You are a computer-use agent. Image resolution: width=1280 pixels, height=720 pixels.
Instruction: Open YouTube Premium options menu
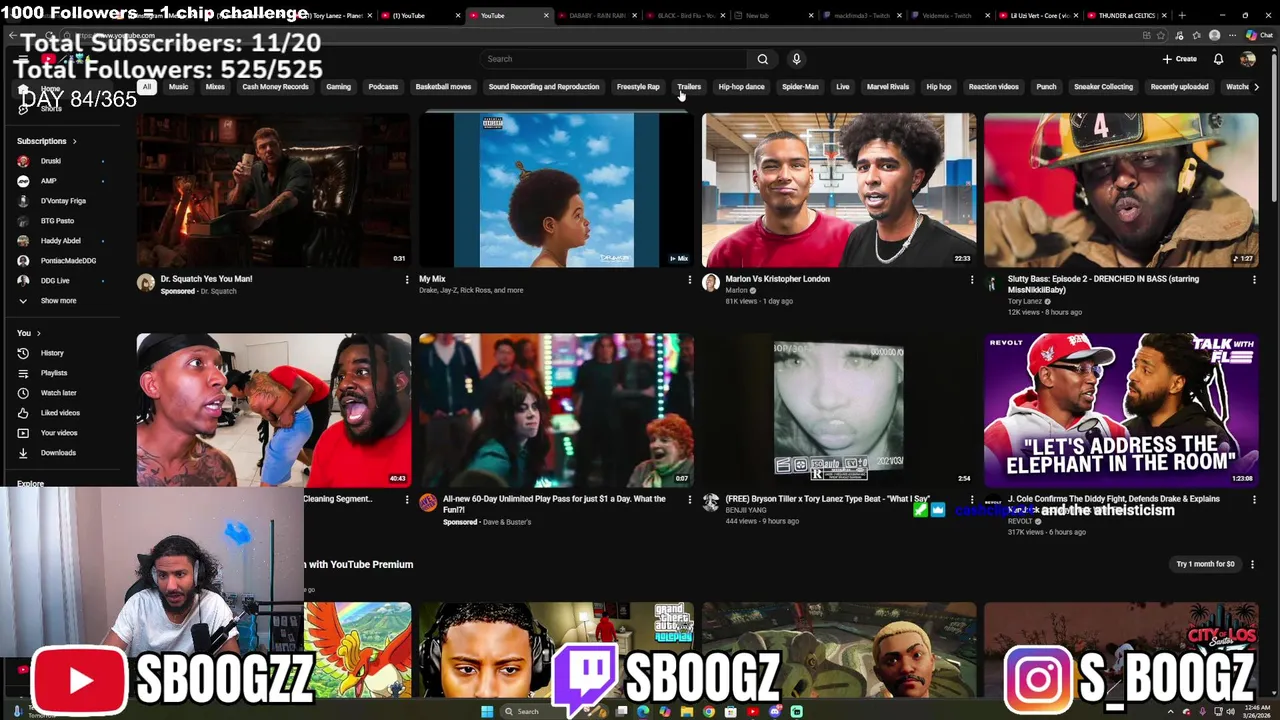pyautogui.click(x=1252, y=564)
